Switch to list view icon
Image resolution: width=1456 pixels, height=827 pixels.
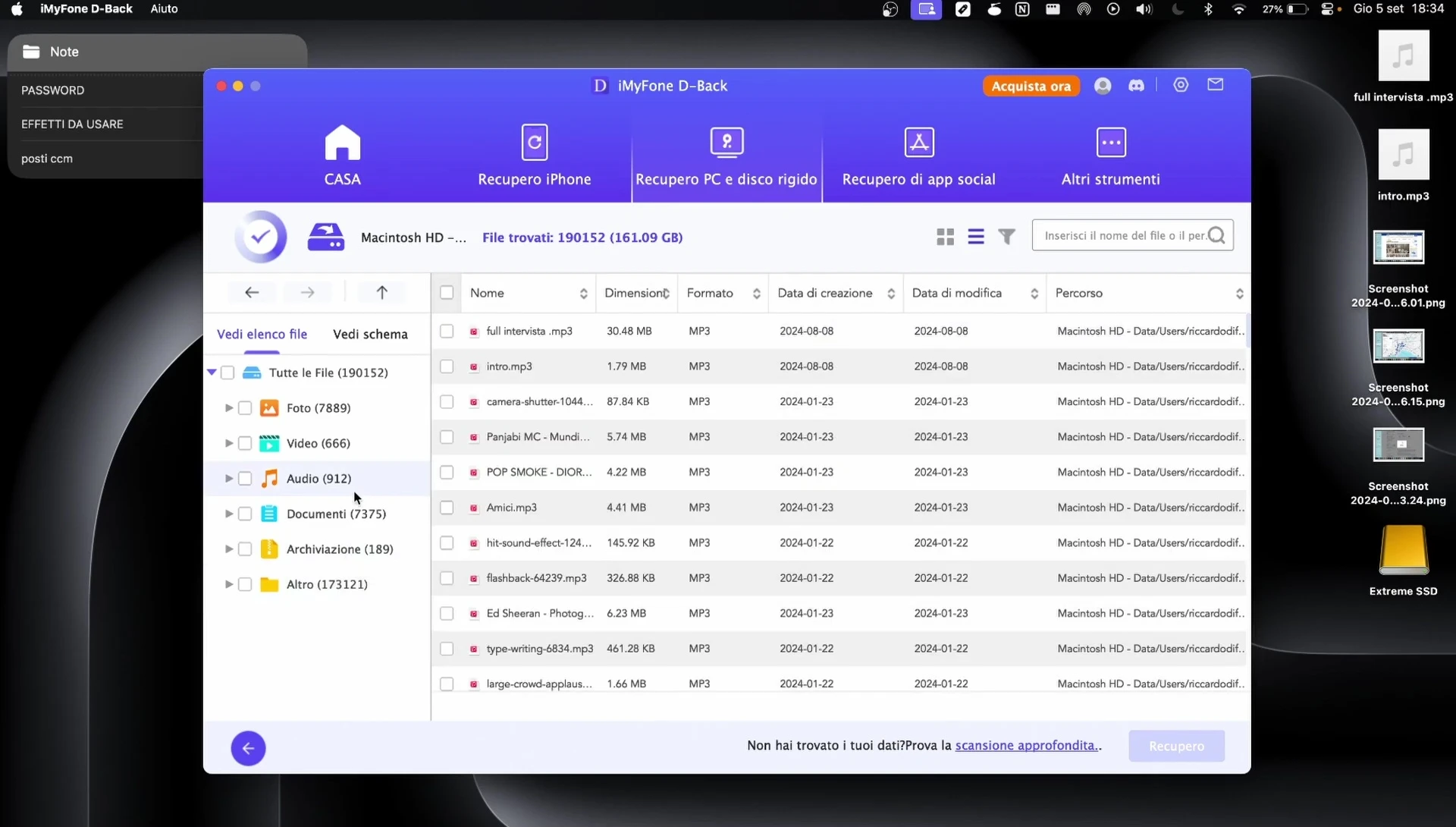pos(976,237)
